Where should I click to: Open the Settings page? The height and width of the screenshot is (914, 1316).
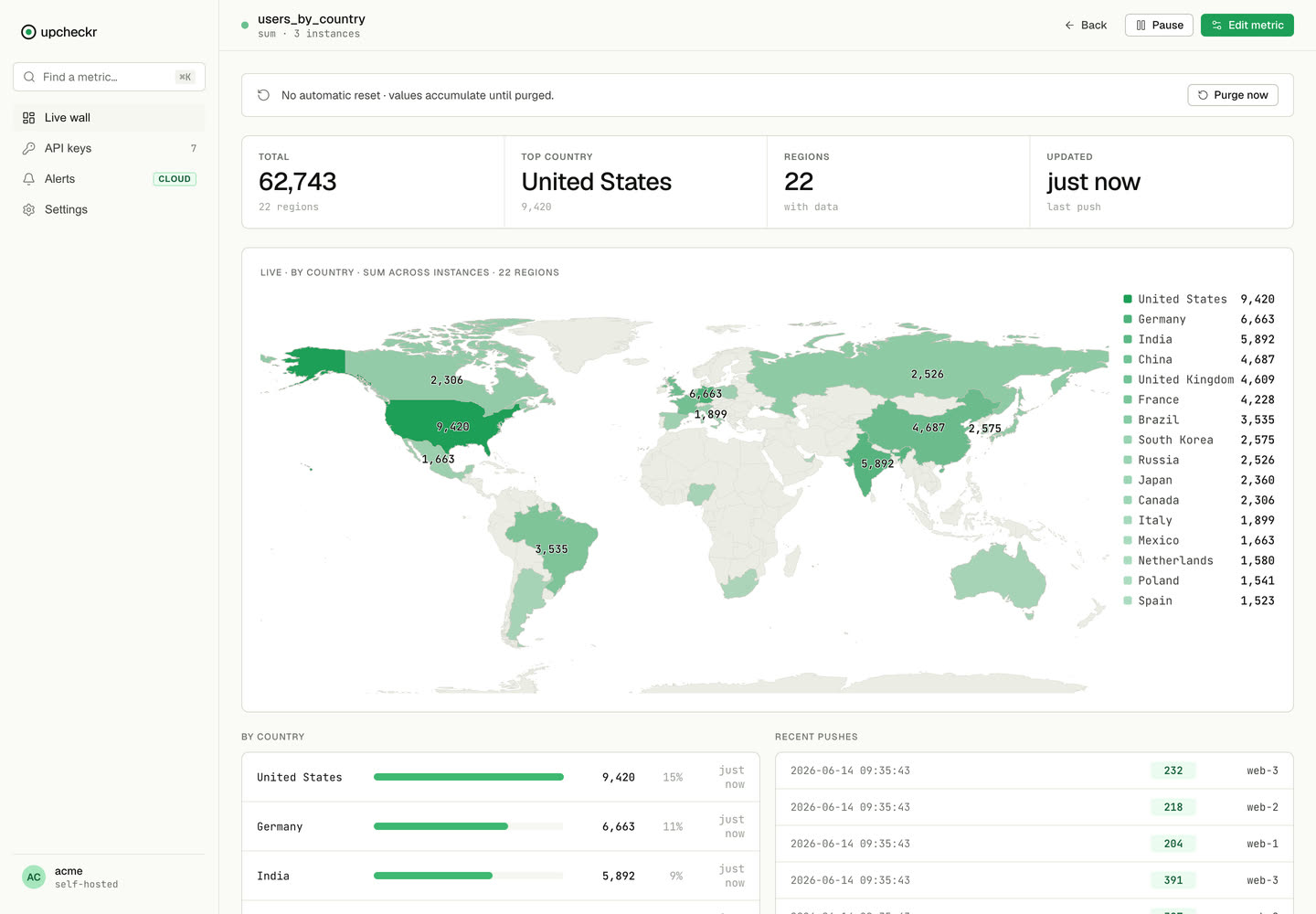[x=109, y=209]
